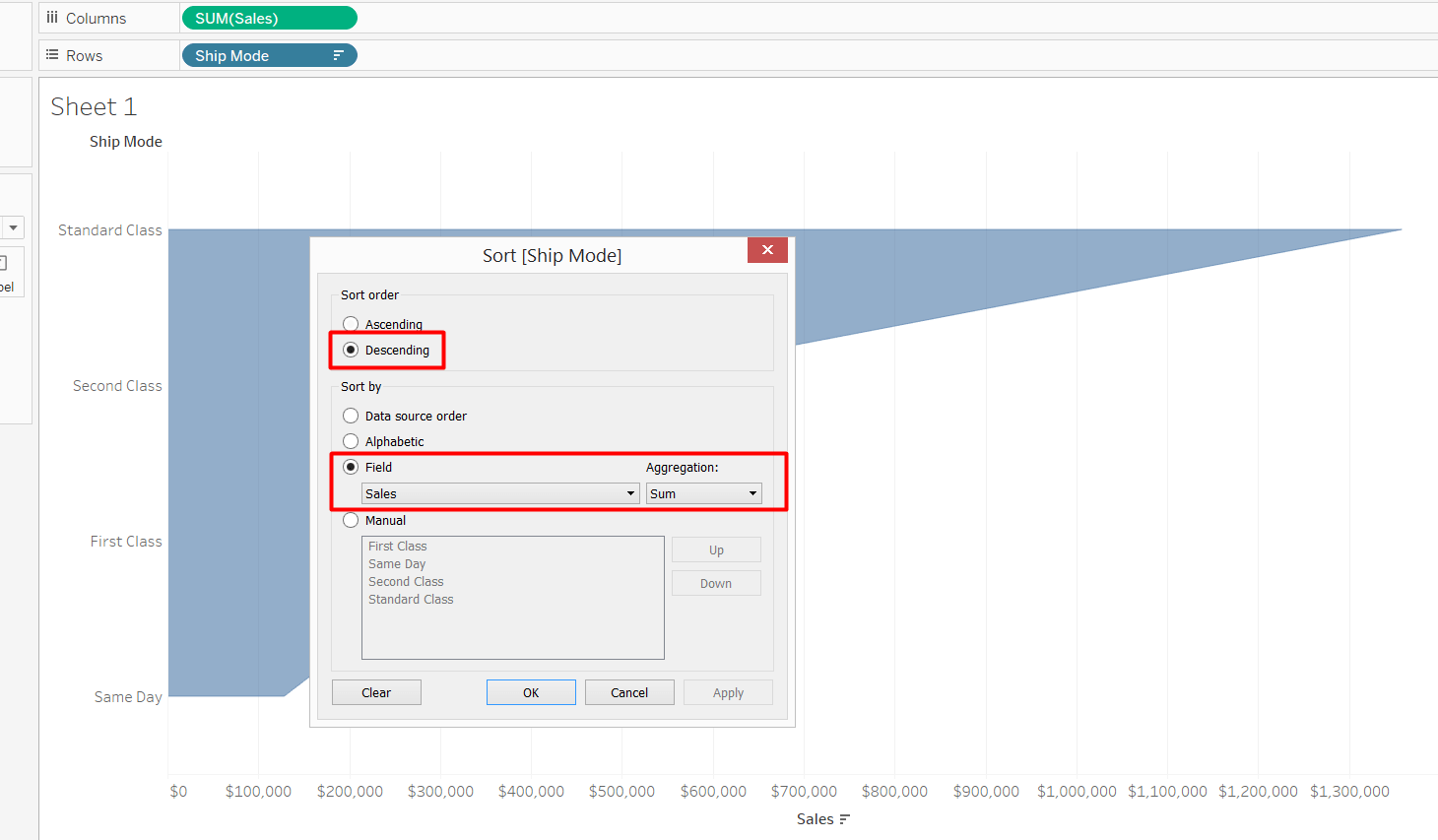Clear the current sort settings
Screen dimensions: 1438x840
[x=376, y=691]
